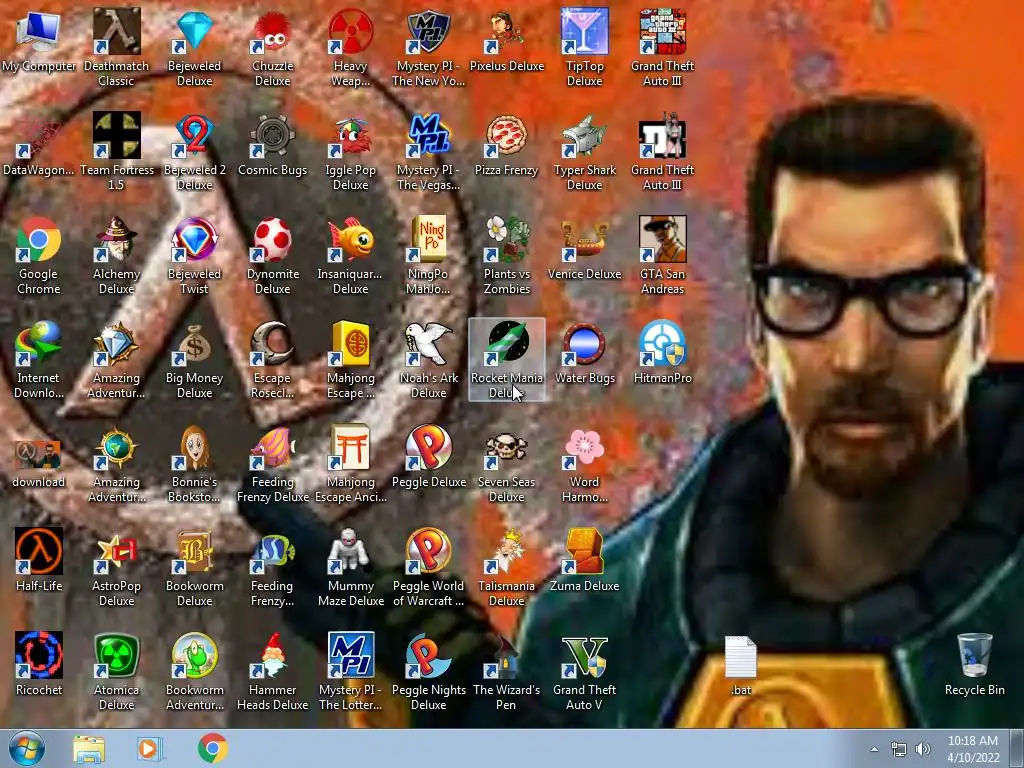Select Iggle Pop Deluxe icon
This screenshot has width=1024, height=768.
(351, 135)
